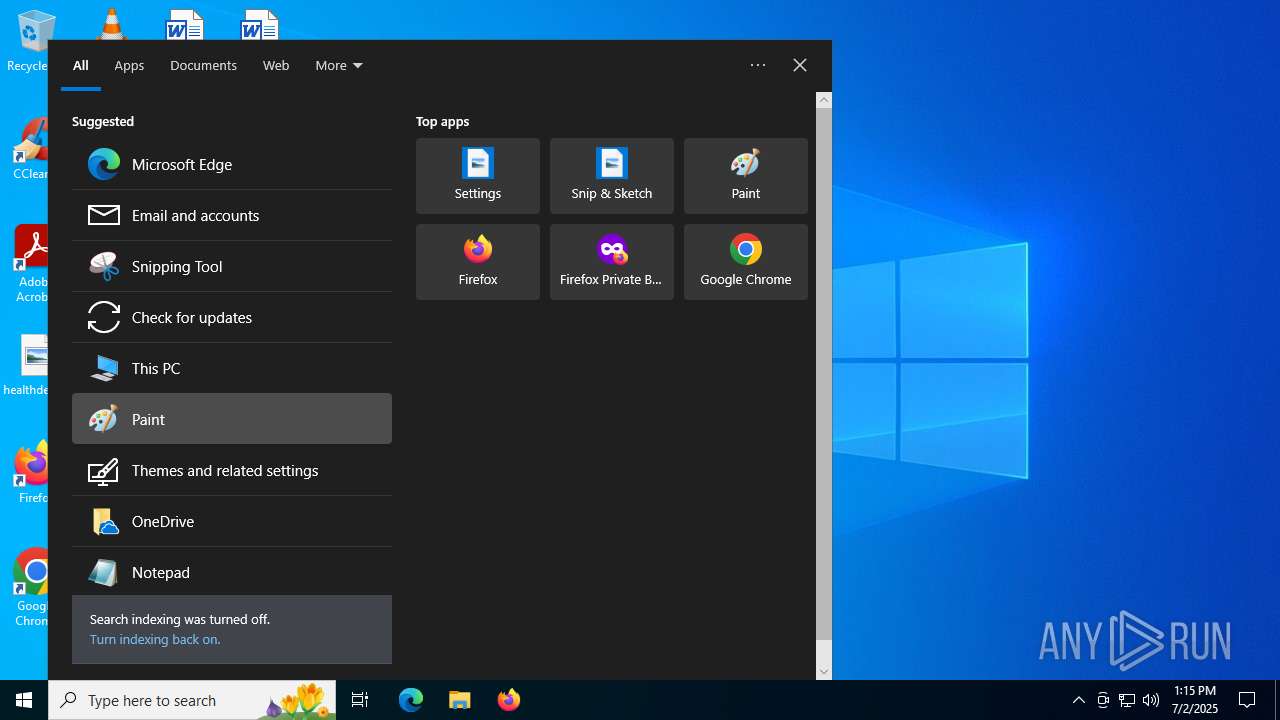Select VLC media player desktop icon
Viewport: 1280px width, 720px height.
(x=110, y=23)
